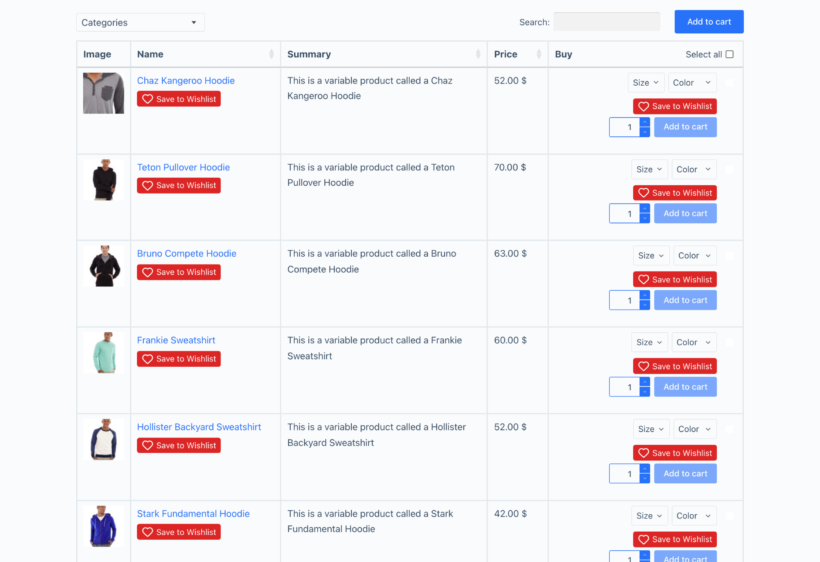Open Hollister Backyard Sweatshirt product link
Viewport: 820px width, 562px height.
(199, 427)
